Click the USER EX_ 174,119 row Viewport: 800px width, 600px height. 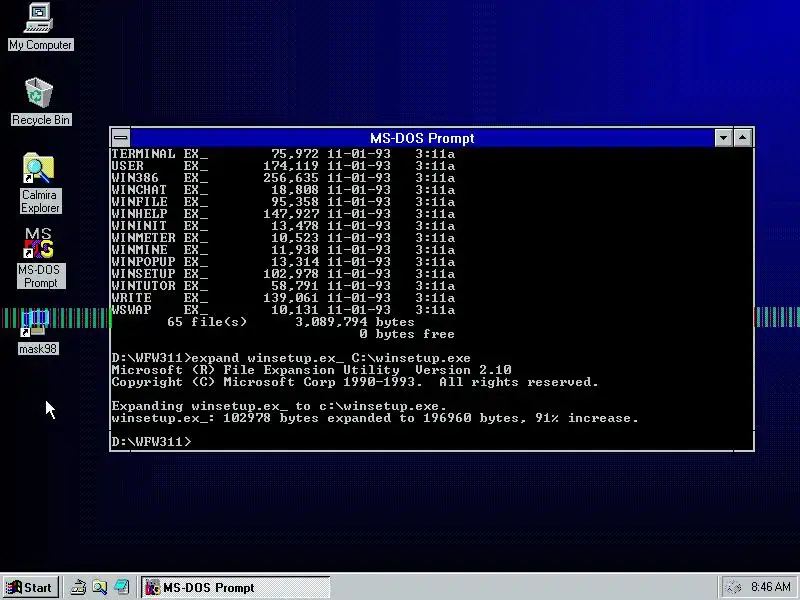(x=283, y=166)
